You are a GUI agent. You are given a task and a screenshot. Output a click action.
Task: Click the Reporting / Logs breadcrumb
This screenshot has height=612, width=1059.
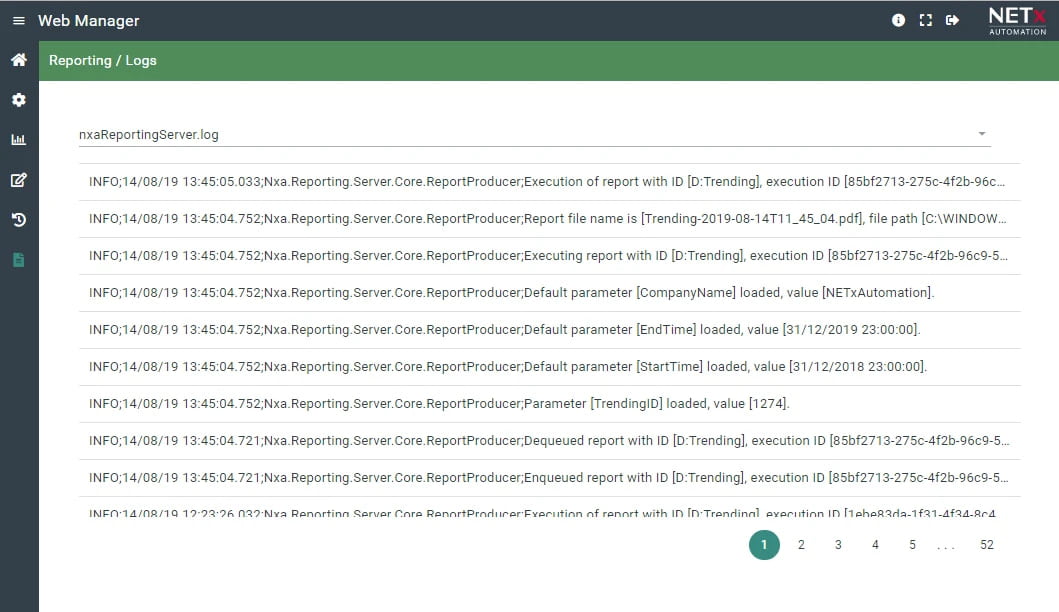(103, 61)
